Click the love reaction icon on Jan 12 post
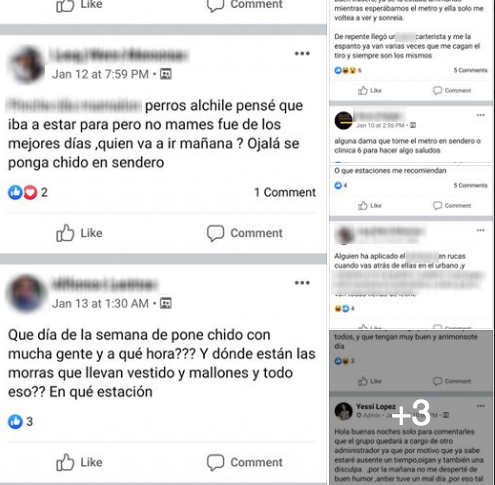This screenshot has height=485, width=495. pos(30,192)
